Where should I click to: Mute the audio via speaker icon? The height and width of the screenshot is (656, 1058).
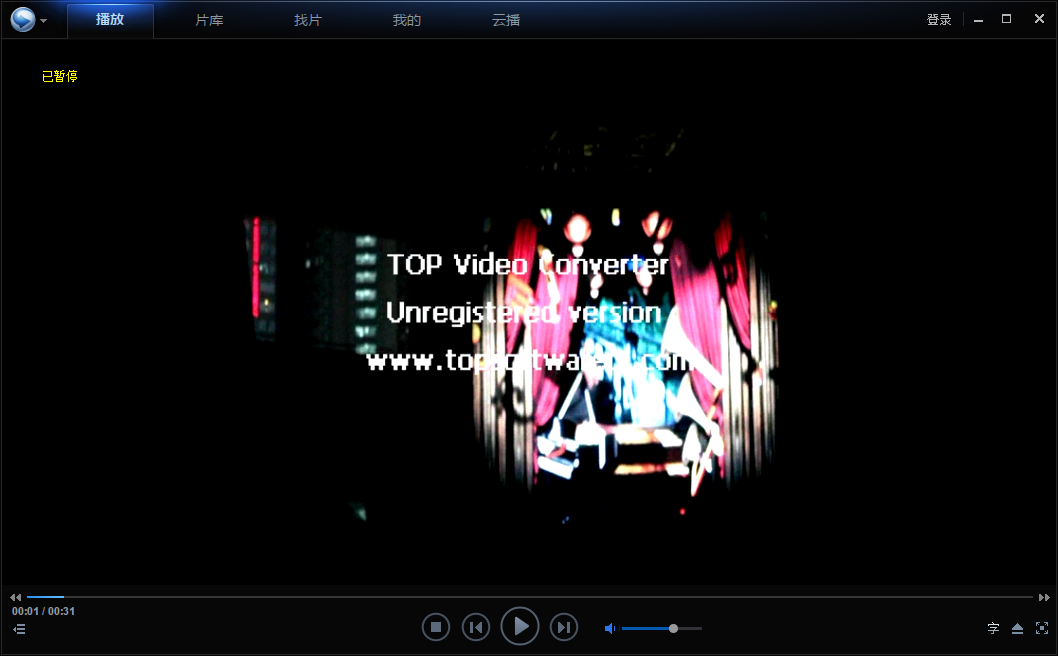click(x=610, y=628)
